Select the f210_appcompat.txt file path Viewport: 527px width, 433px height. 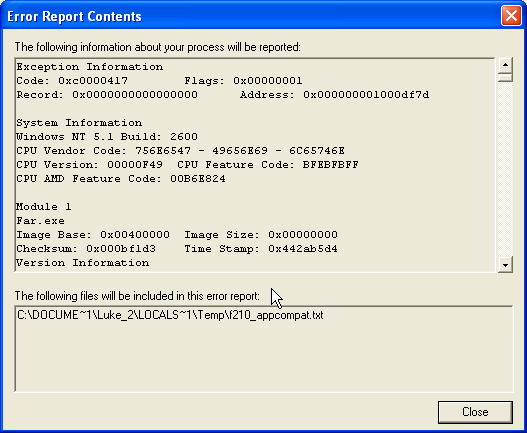(x=170, y=315)
